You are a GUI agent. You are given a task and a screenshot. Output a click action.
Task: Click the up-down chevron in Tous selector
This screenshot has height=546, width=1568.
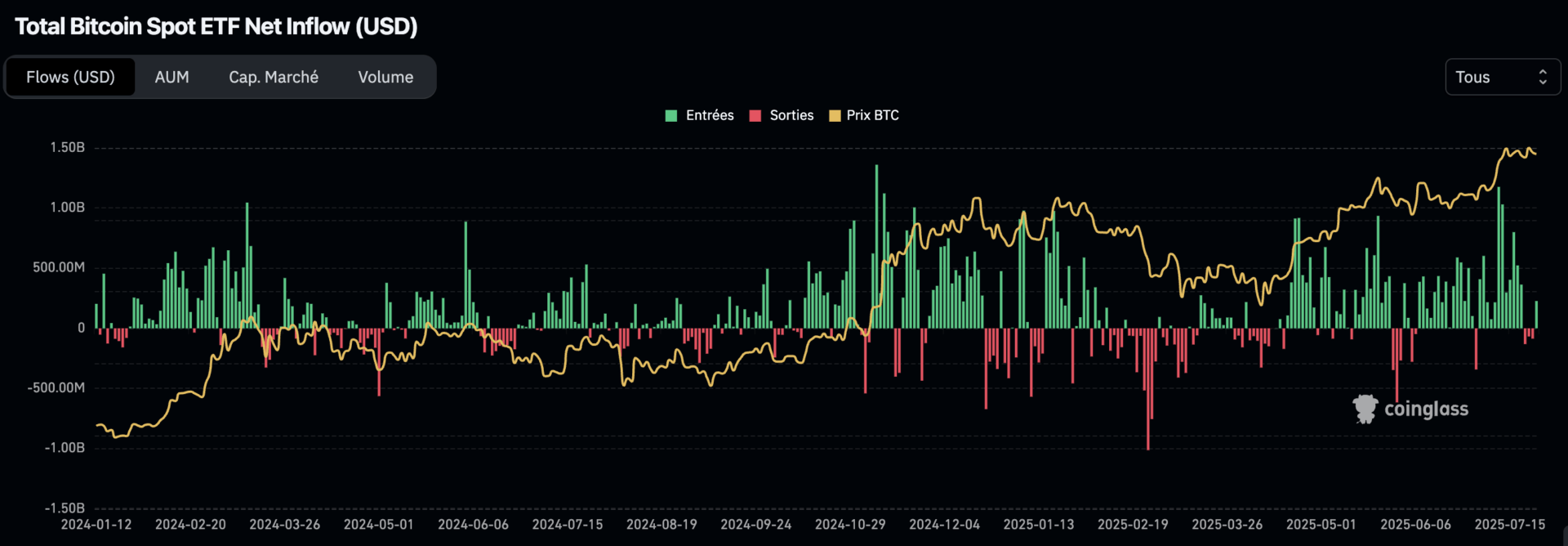[x=1543, y=77]
